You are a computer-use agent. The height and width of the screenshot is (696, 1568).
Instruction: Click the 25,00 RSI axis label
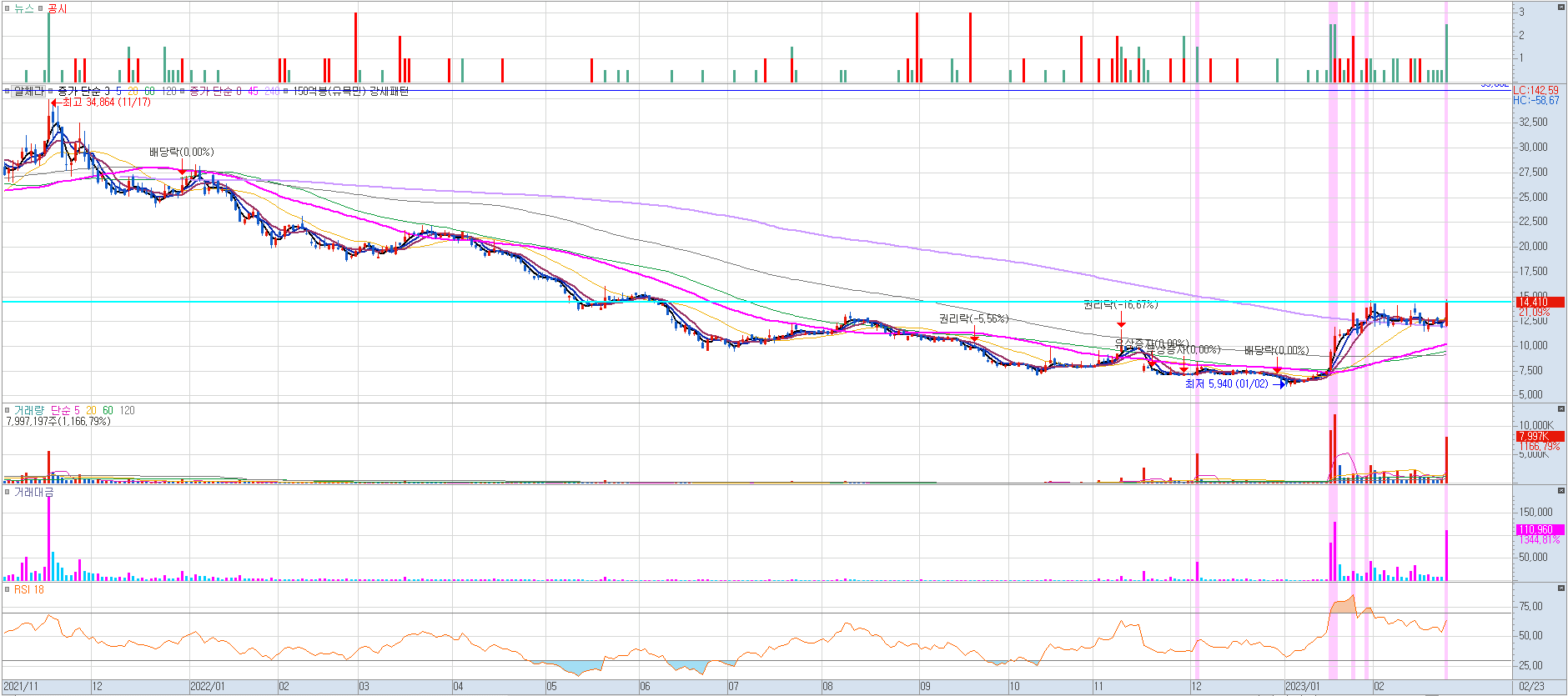1530,666
